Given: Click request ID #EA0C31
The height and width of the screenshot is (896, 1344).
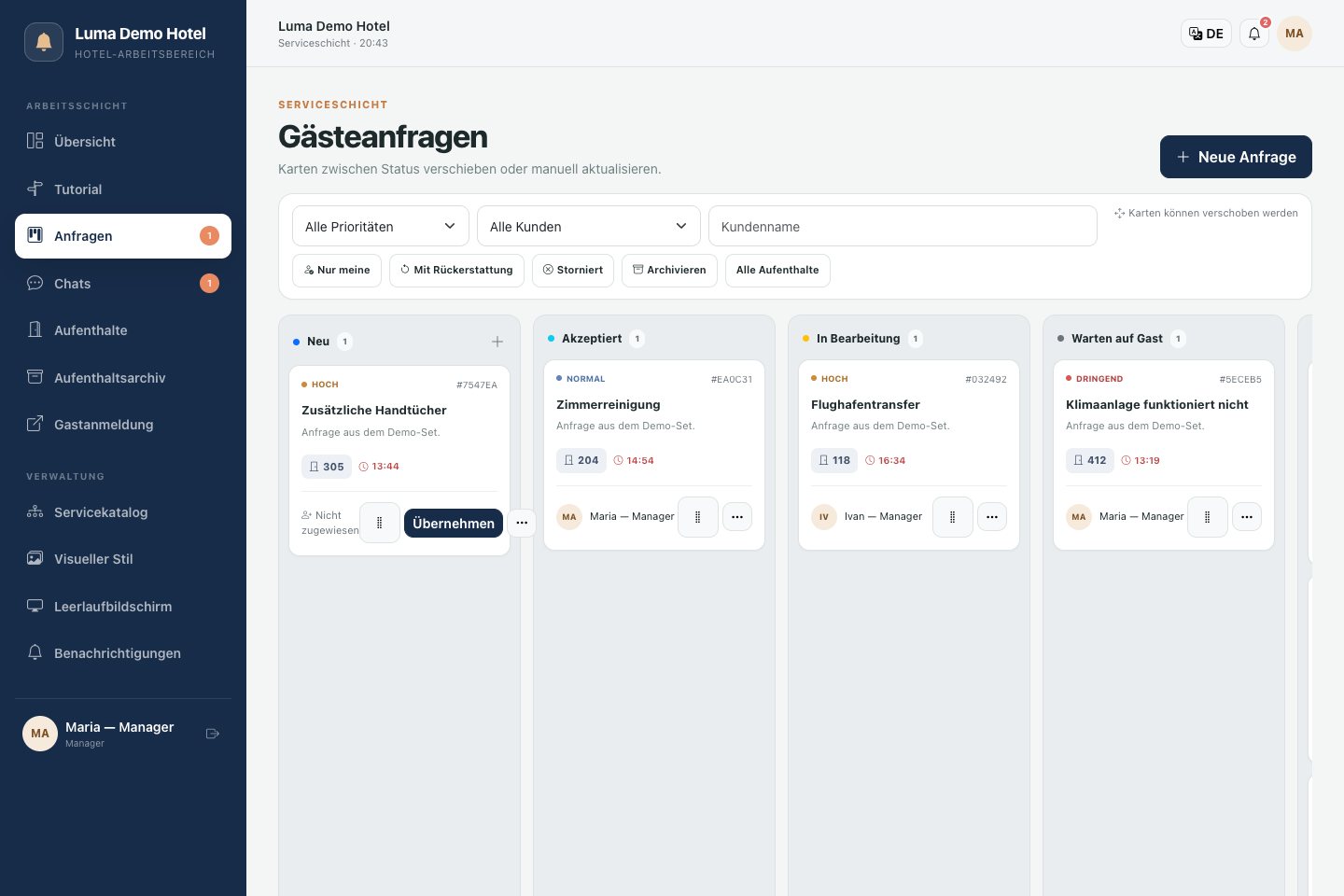Looking at the screenshot, I should [x=732, y=379].
